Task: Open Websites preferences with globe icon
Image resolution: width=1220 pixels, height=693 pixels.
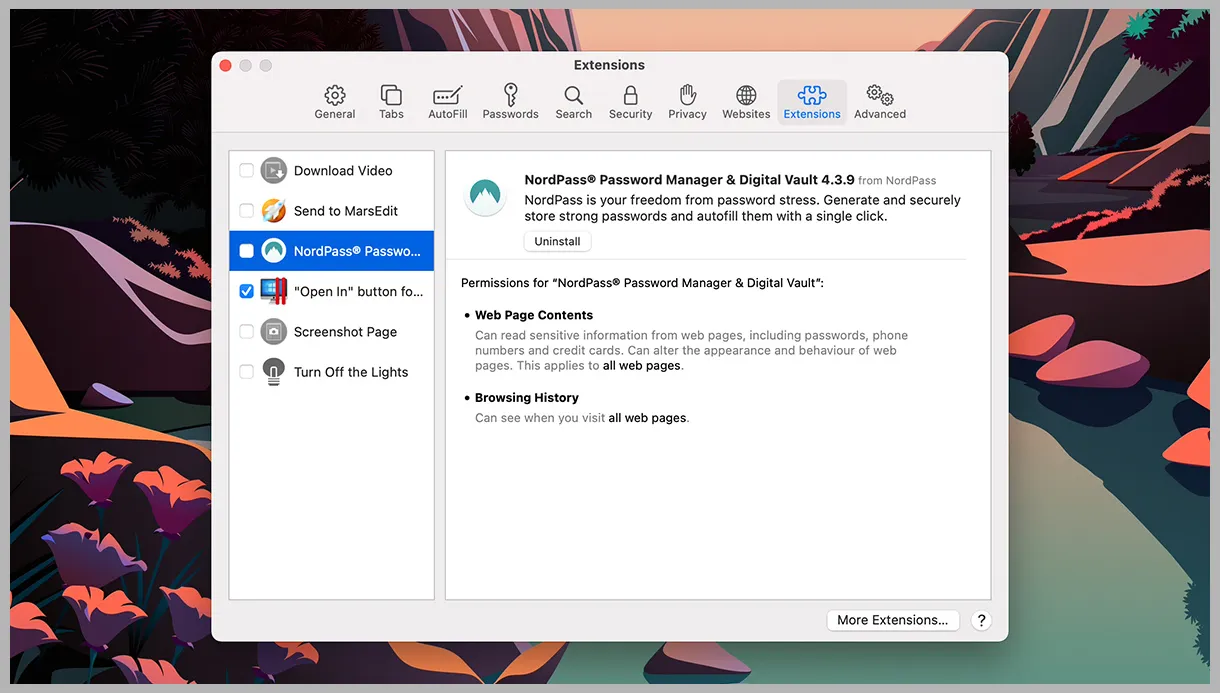Action: (x=746, y=102)
